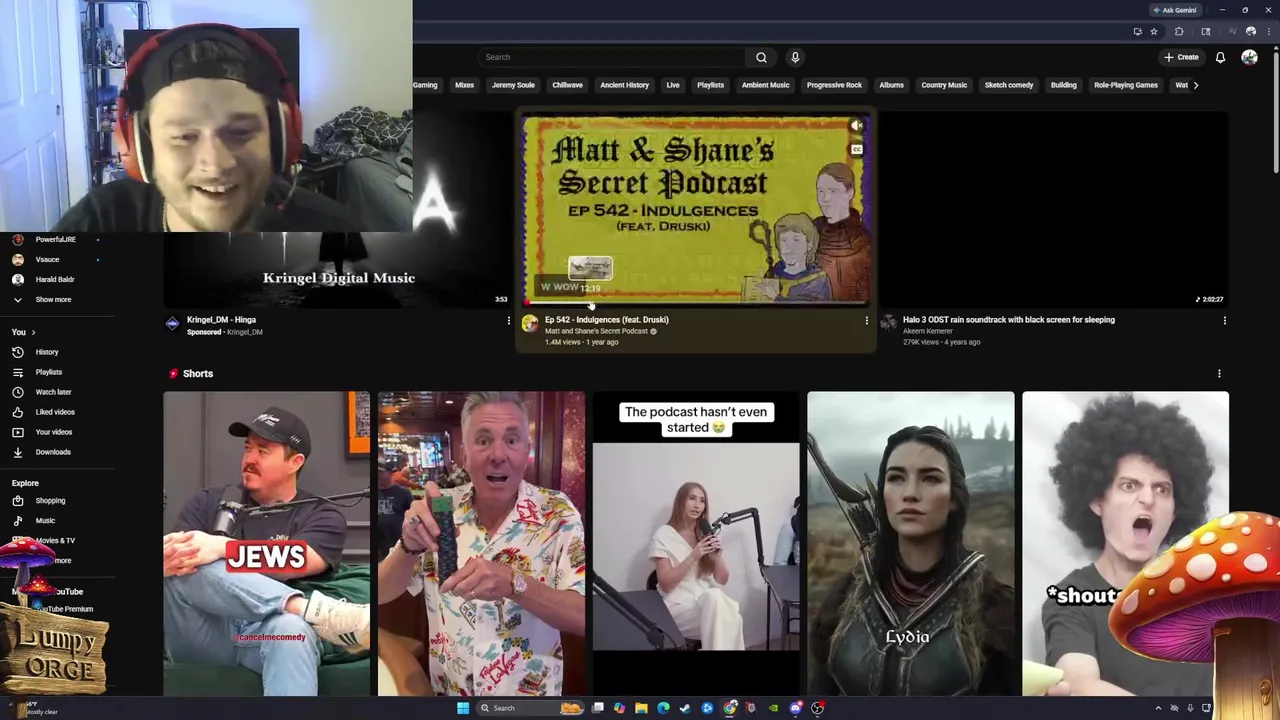
Task: Open Matt and Shane's Secret Podcast channel avatar
Action: pyautogui.click(x=530, y=323)
